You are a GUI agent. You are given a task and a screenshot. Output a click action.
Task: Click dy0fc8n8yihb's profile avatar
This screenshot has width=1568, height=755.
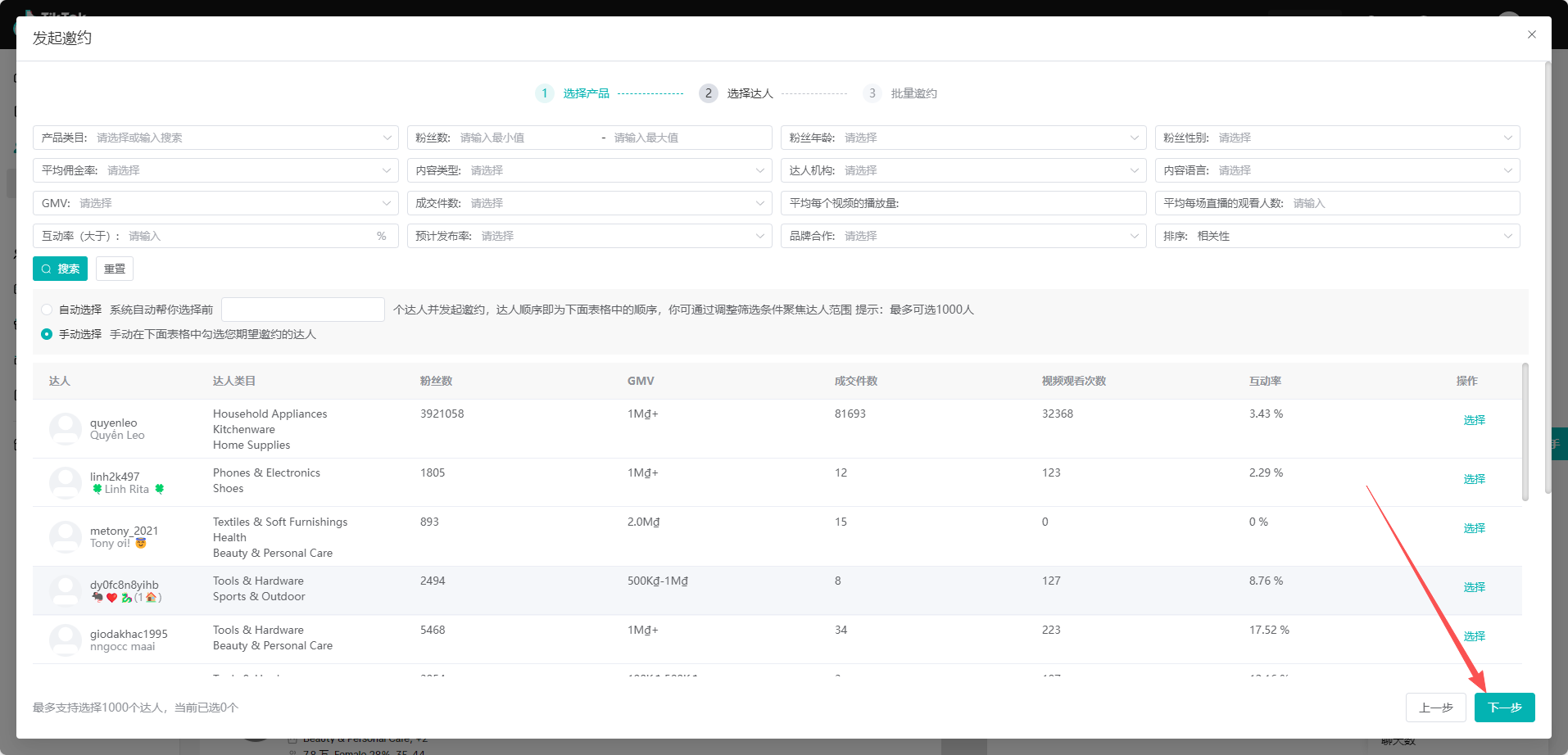[x=65, y=590]
